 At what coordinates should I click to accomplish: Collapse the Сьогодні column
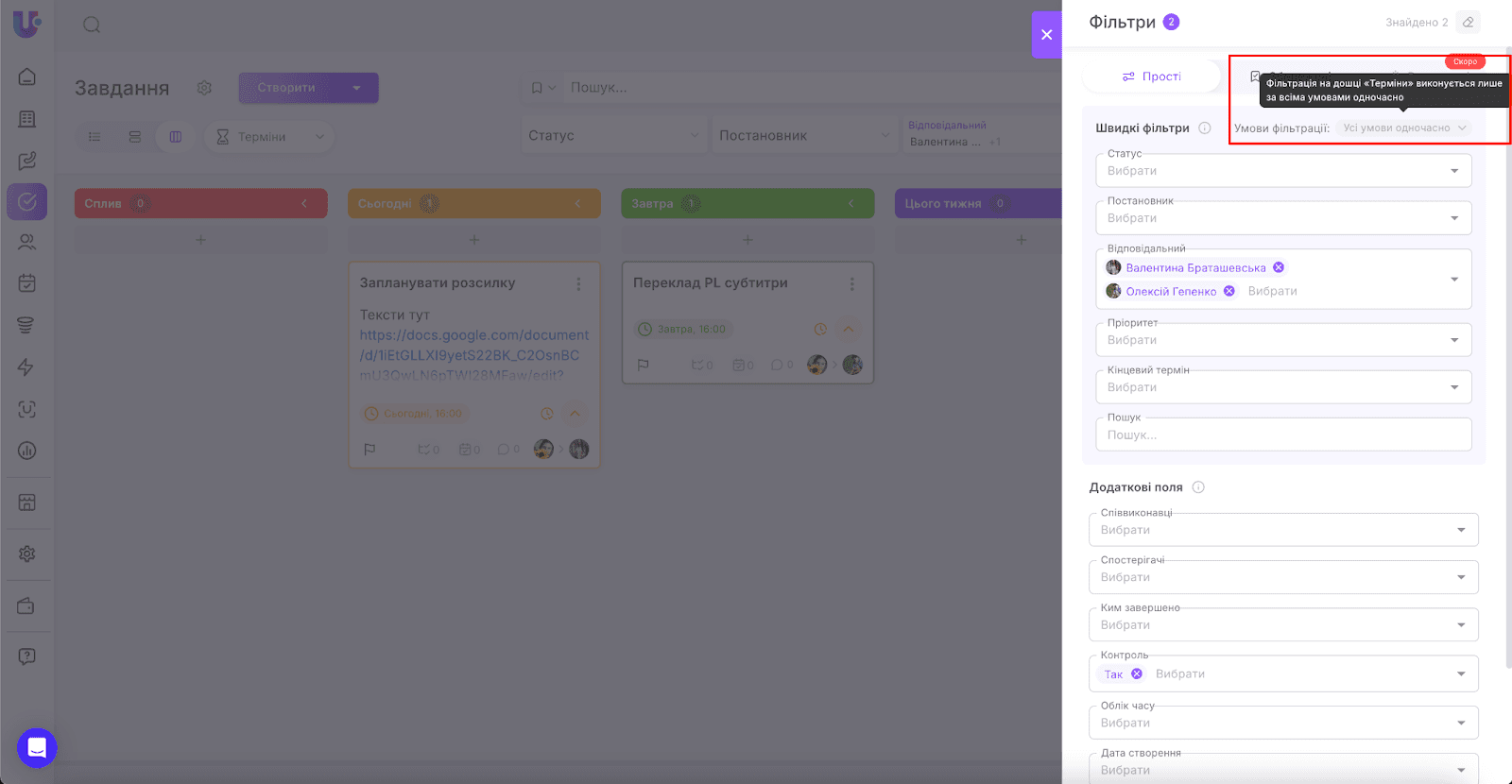[x=577, y=203]
